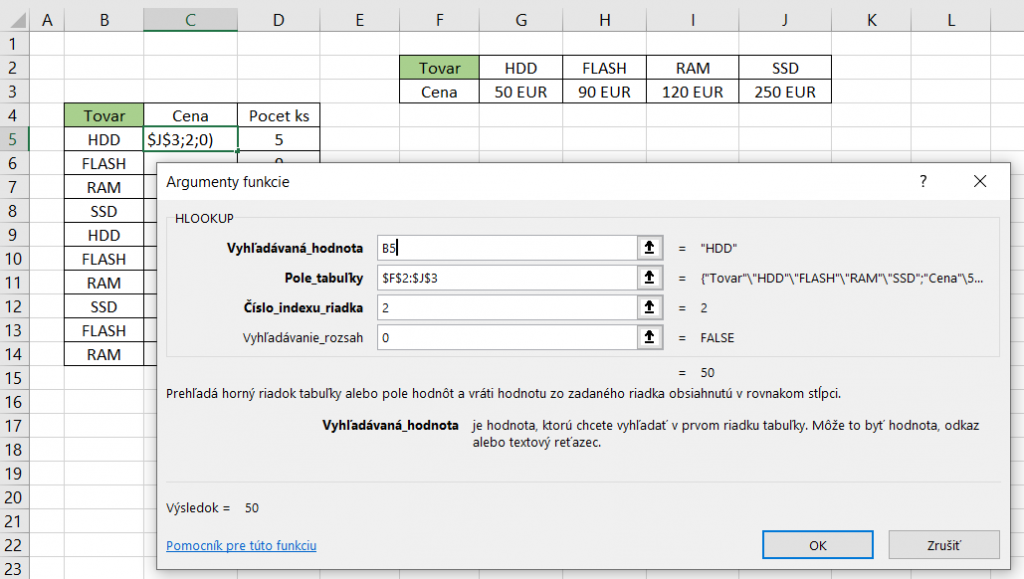Image resolution: width=1024 pixels, height=579 pixels.
Task: Click the Cena header in cell C4
Action: pyautogui.click(x=190, y=116)
